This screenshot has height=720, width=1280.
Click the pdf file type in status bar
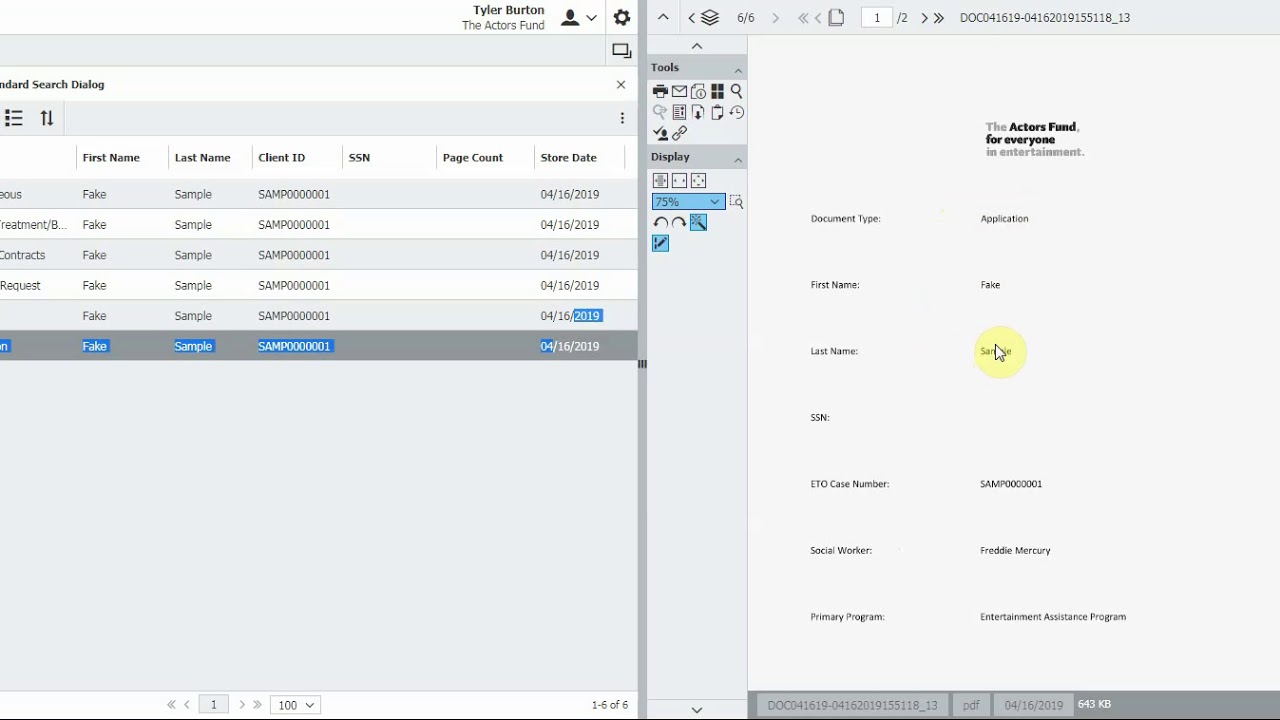coord(971,705)
